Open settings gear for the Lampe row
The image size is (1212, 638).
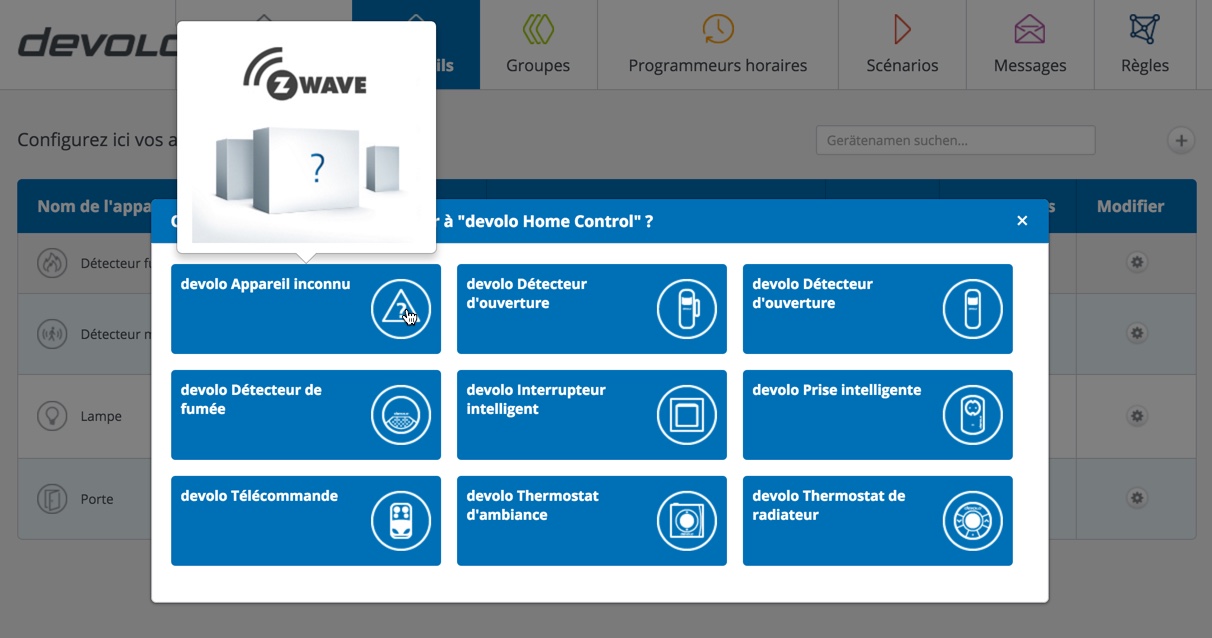click(1136, 415)
